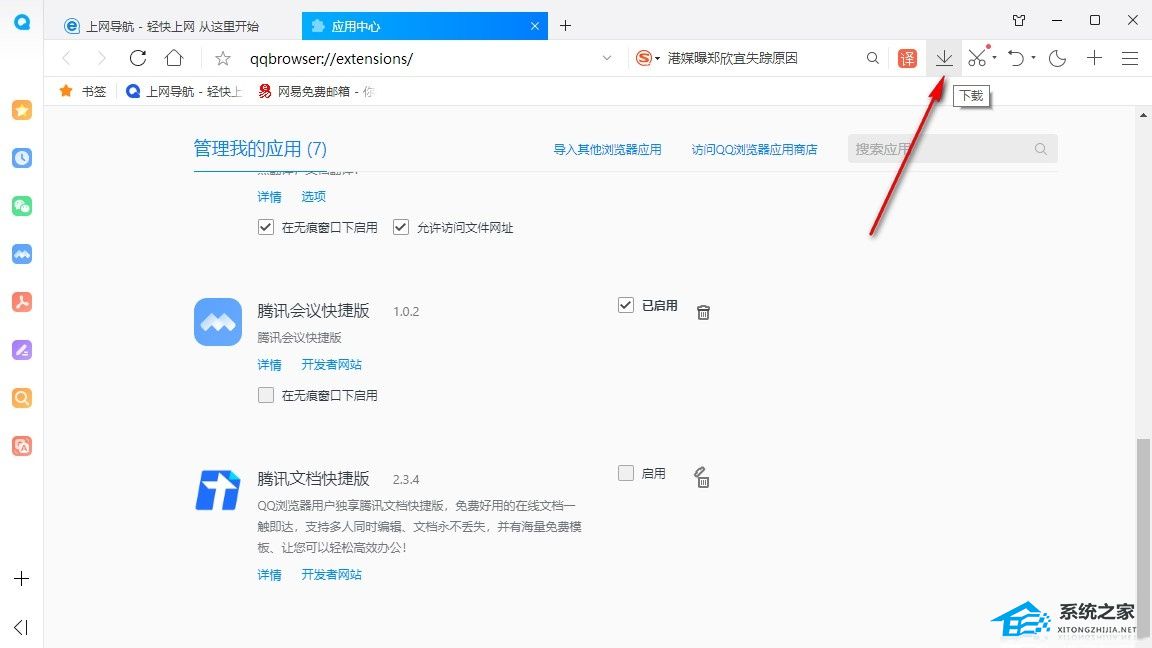The image size is (1152, 648).
Task: Click the forward navigation arrow
Action: (x=101, y=58)
